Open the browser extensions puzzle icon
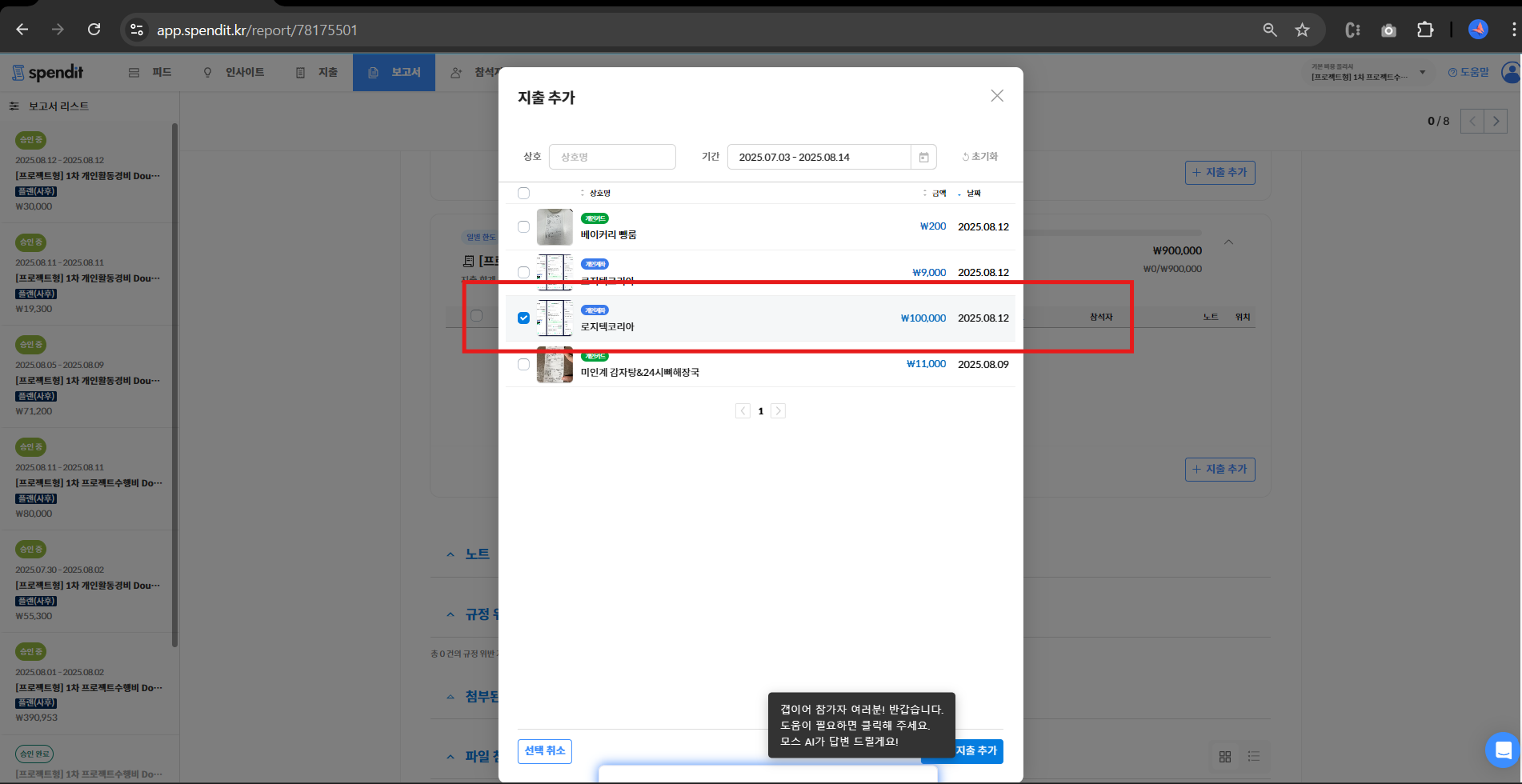This screenshot has height=784, width=1522. pyautogui.click(x=1425, y=30)
